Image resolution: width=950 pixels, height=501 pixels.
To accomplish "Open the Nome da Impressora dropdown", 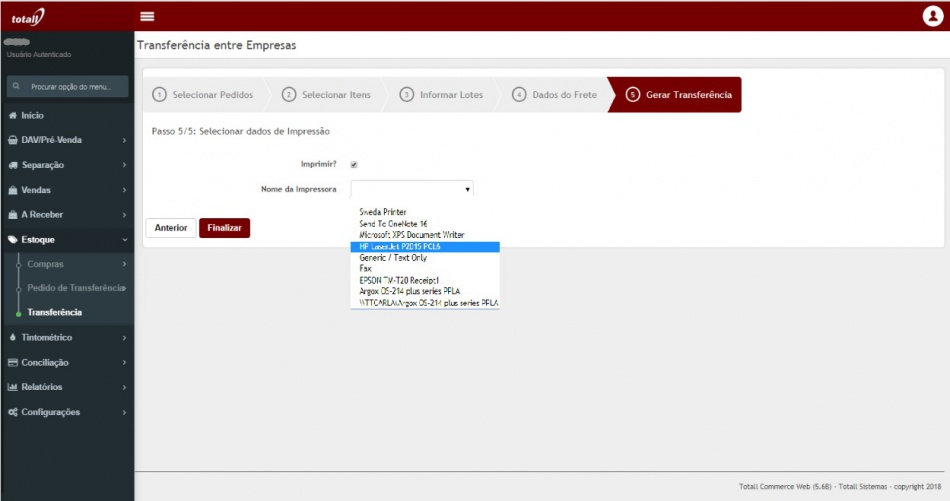I will click(411, 188).
